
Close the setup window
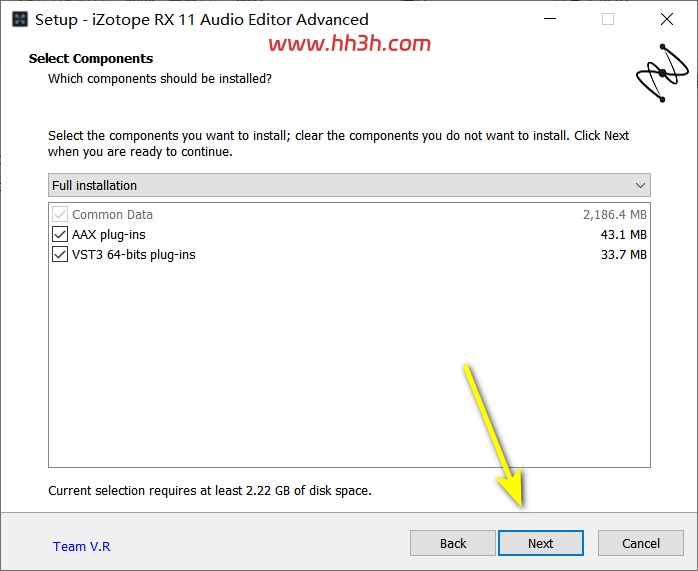click(666, 19)
